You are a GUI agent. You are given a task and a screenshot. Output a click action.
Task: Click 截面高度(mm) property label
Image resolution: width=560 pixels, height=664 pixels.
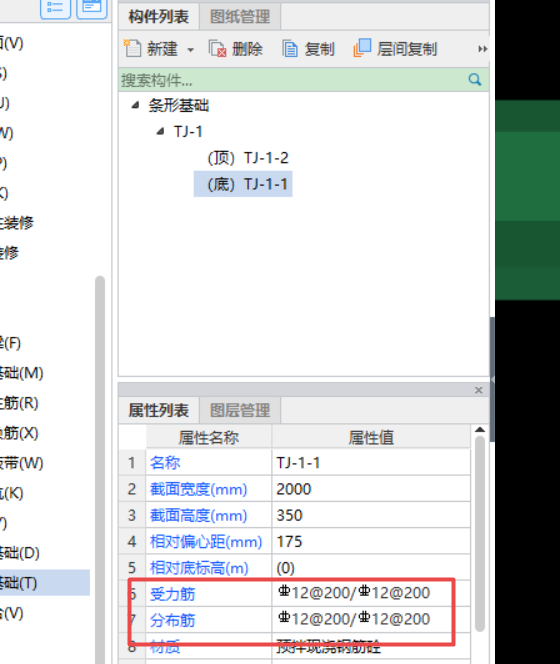[x=198, y=516]
